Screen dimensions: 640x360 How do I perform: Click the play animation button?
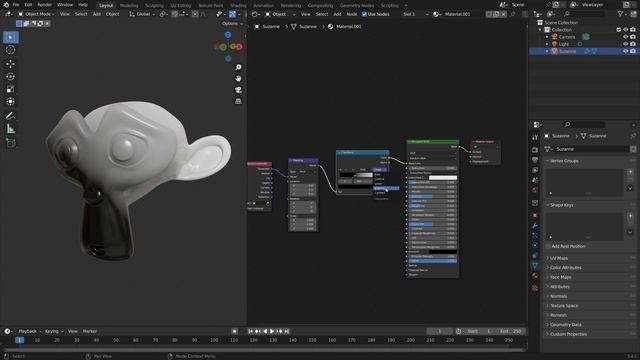pyautogui.click(x=272, y=331)
